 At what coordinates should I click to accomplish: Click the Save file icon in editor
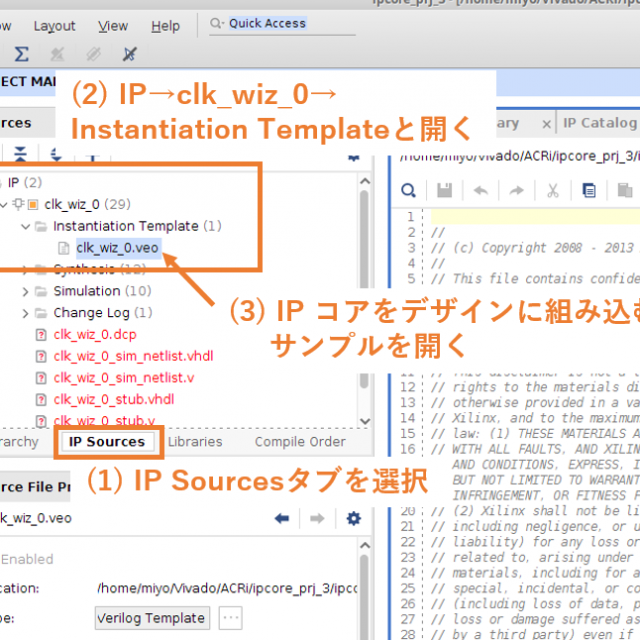click(x=445, y=190)
